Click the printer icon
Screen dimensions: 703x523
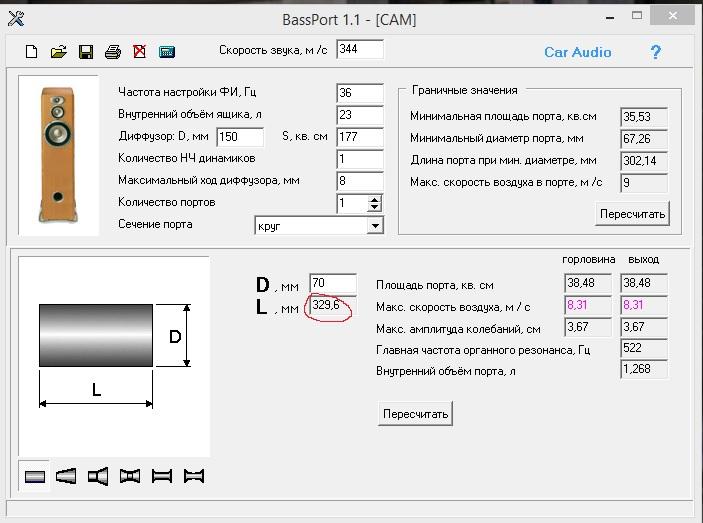click(x=113, y=51)
